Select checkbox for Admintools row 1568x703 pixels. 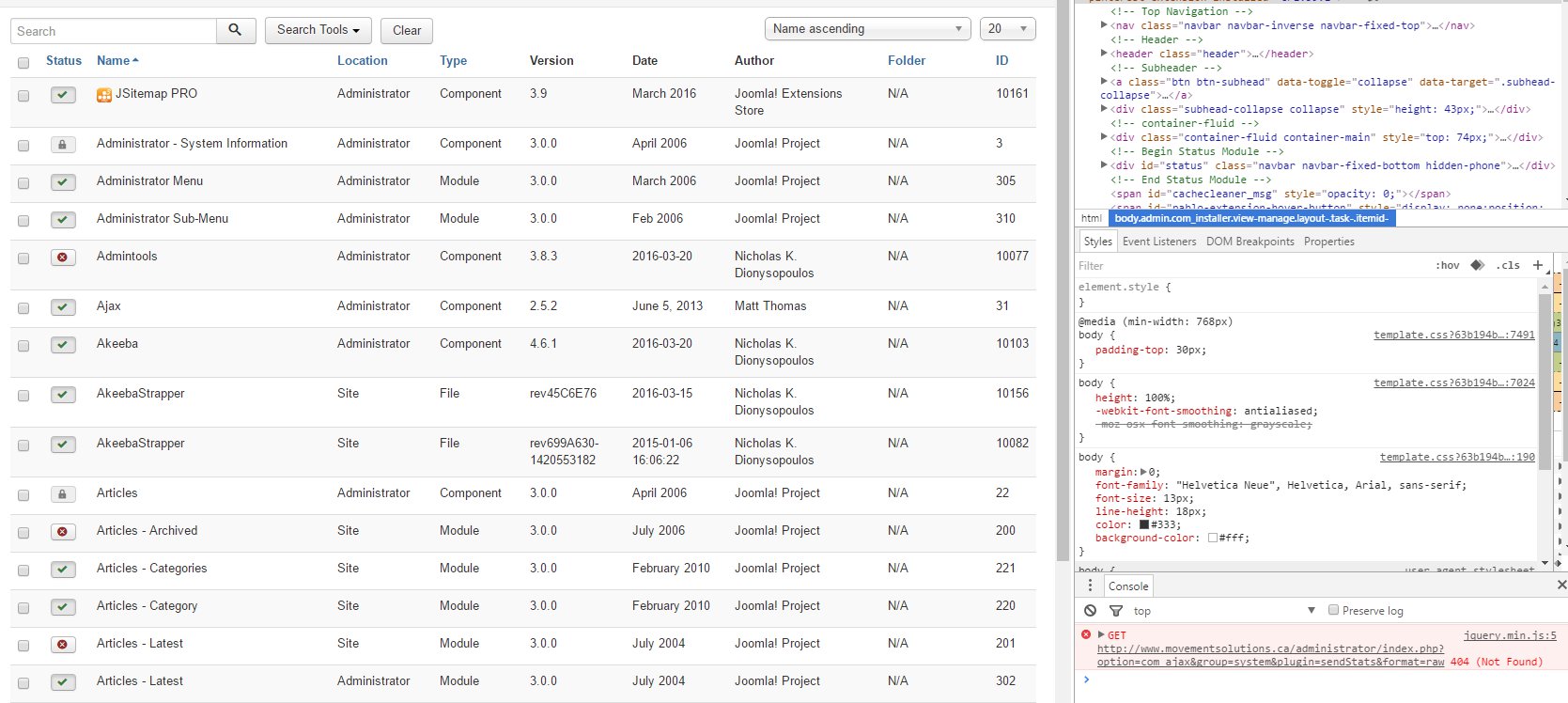[23, 258]
